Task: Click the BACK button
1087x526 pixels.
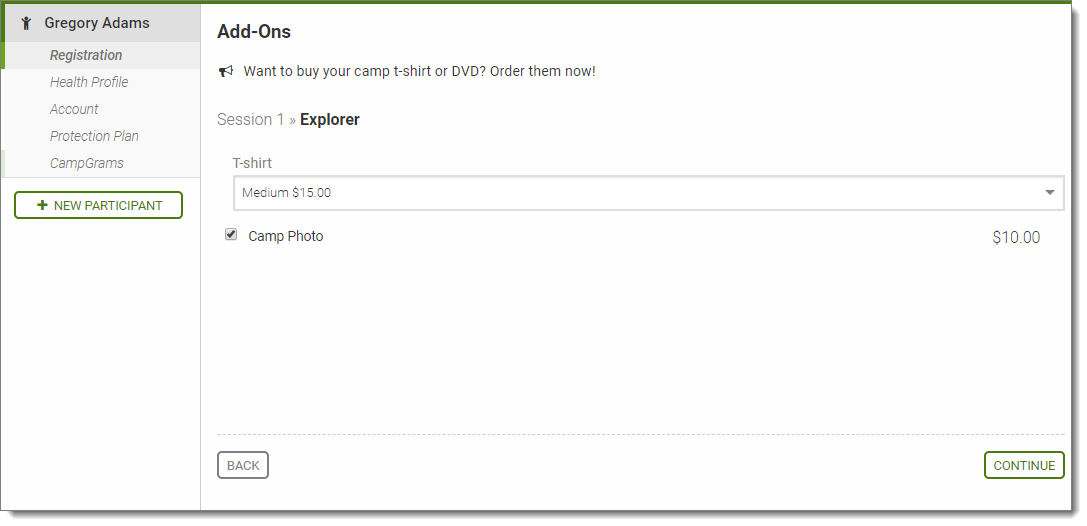Action: [x=243, y=465]
